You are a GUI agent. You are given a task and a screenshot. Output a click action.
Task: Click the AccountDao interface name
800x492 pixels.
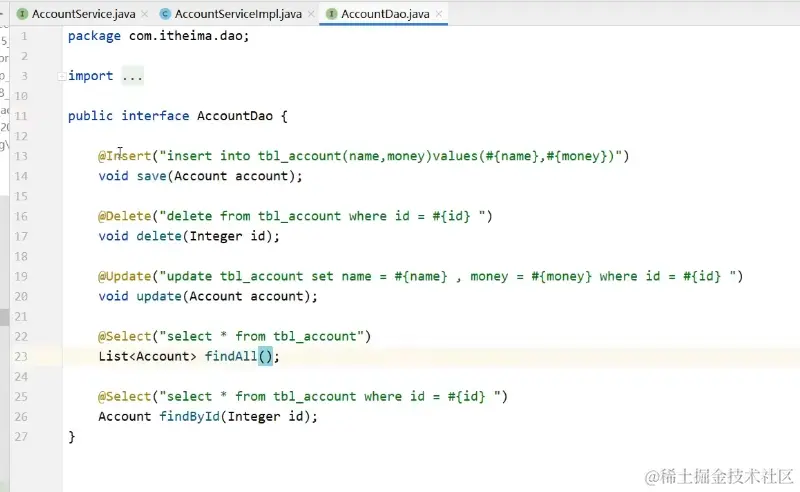[235, 116]
